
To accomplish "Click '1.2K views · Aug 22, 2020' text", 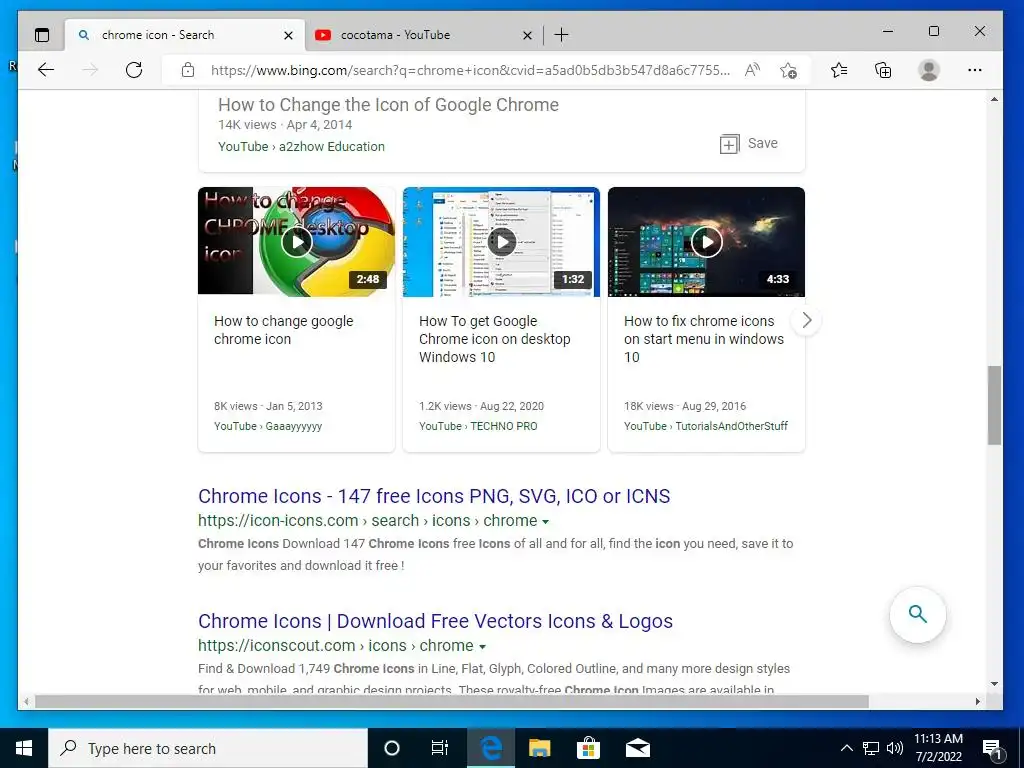I will coord(481,406).
